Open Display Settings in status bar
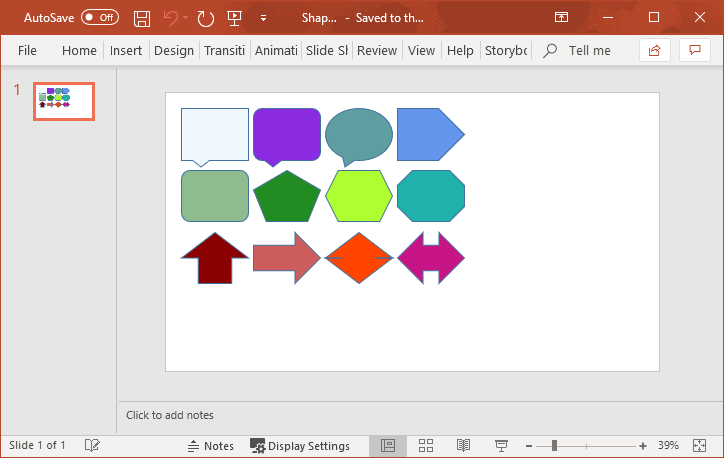 tap(300, 446)
